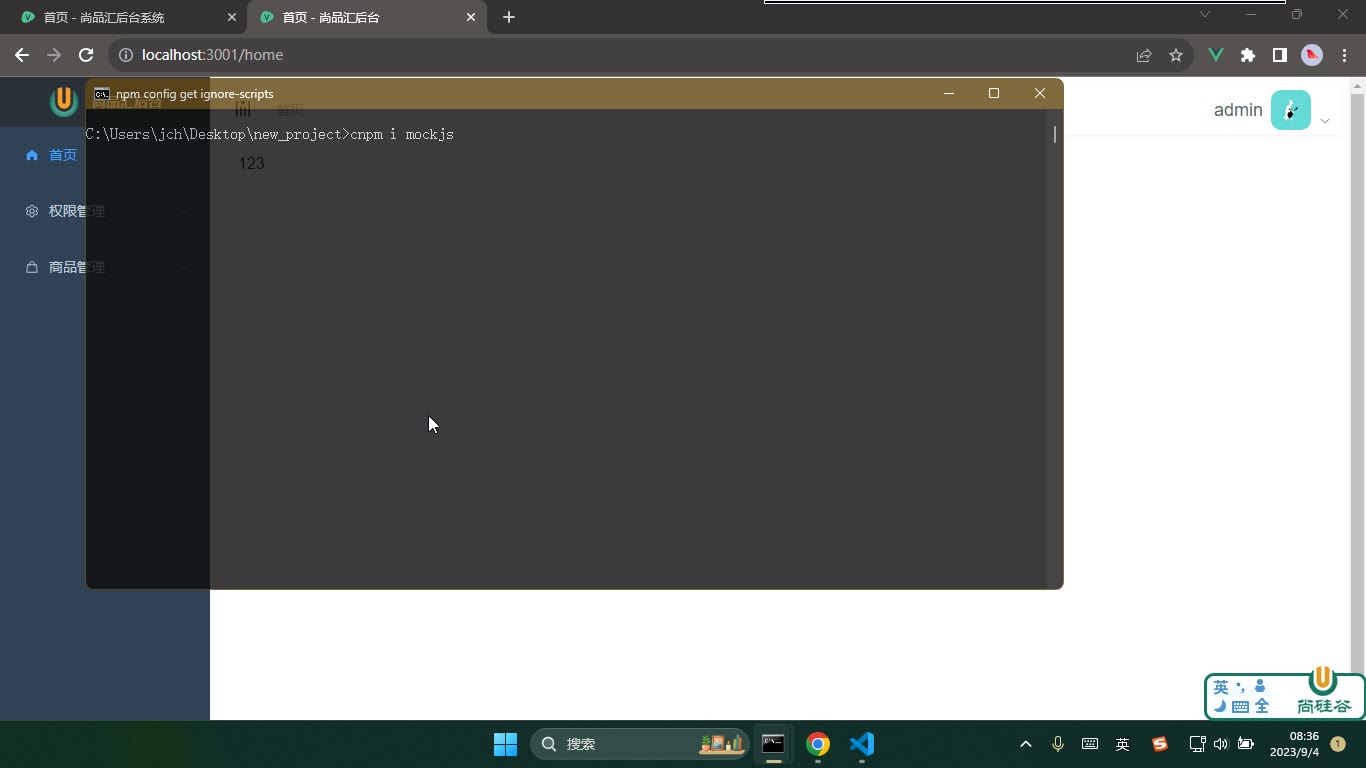The width and height of the screenshot is (1366, 768).
Task: Switch to Chrome on the taskbar
Action: (818, 744)
